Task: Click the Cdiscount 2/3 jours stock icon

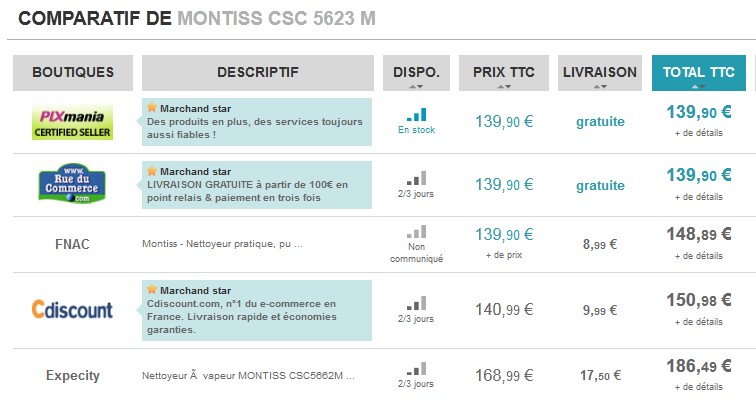Action: (417, 303)
